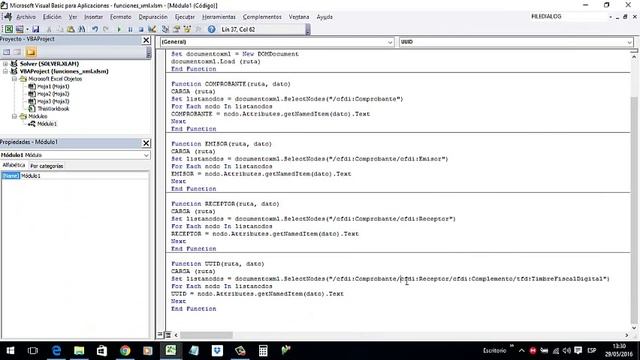Open the Properties Window toolbar icon

click(176, 29)
